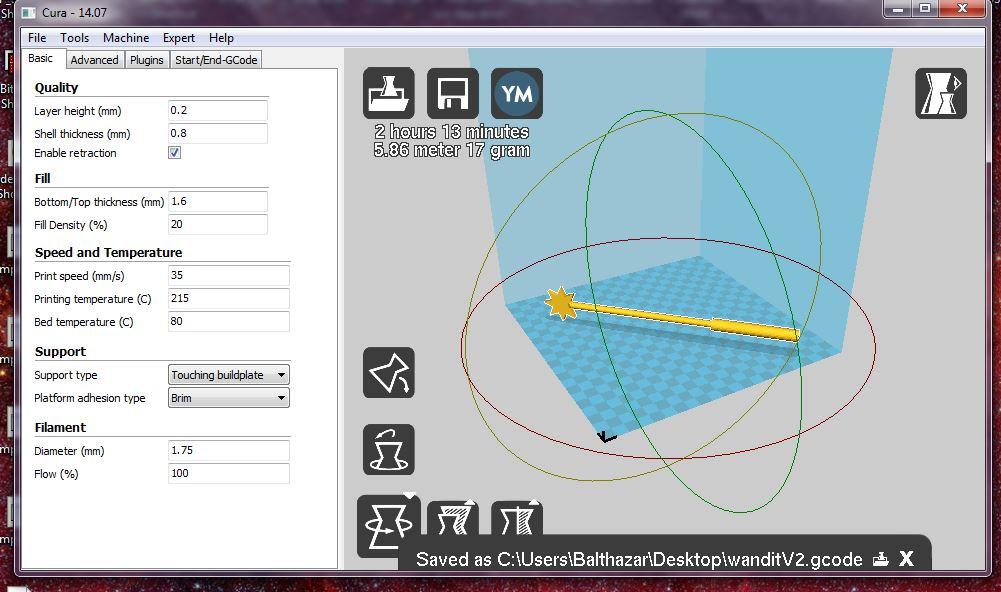
Task: Close the Cura window
Action: (962, 9)
